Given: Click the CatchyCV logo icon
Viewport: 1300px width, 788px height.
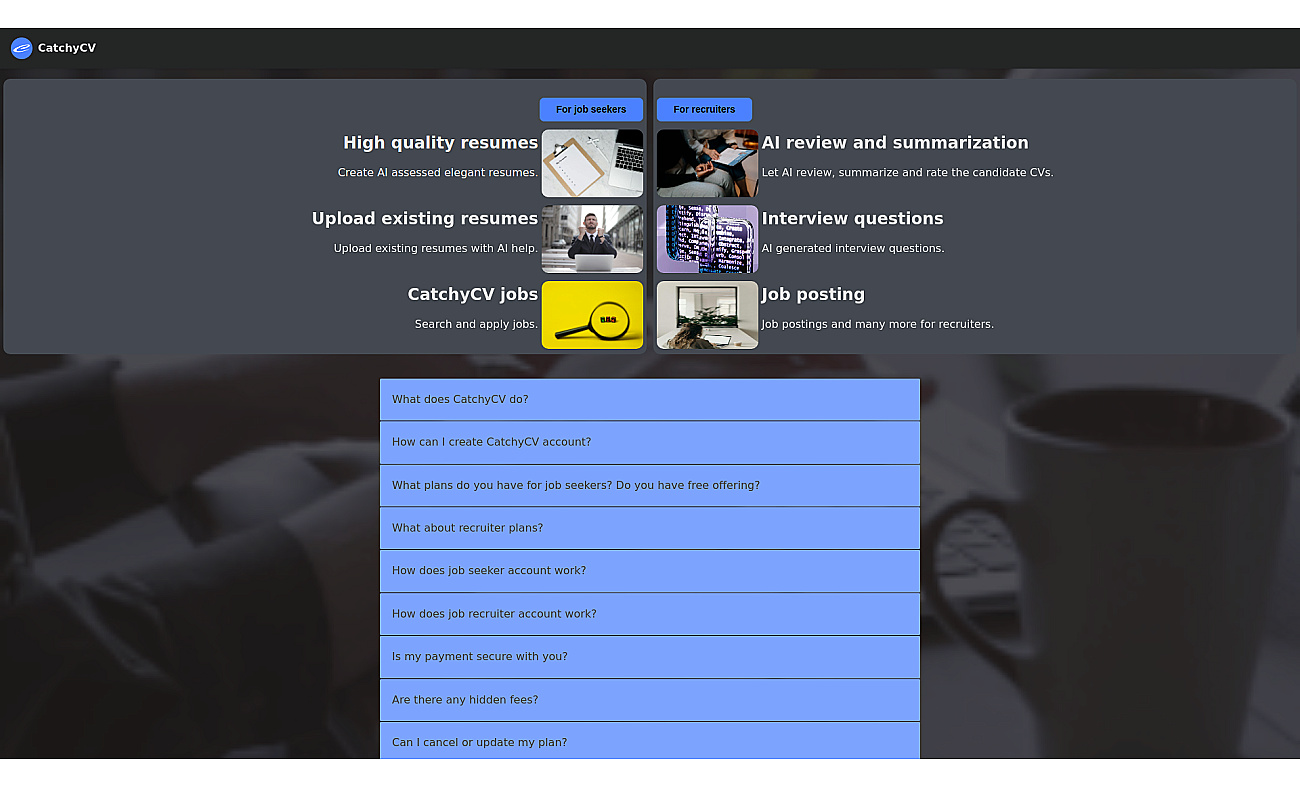Looking at the screenshot, I should 21,48.
